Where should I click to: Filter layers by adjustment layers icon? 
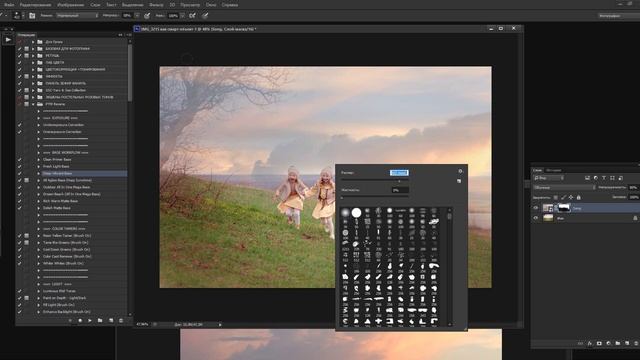tap(596, 178)
